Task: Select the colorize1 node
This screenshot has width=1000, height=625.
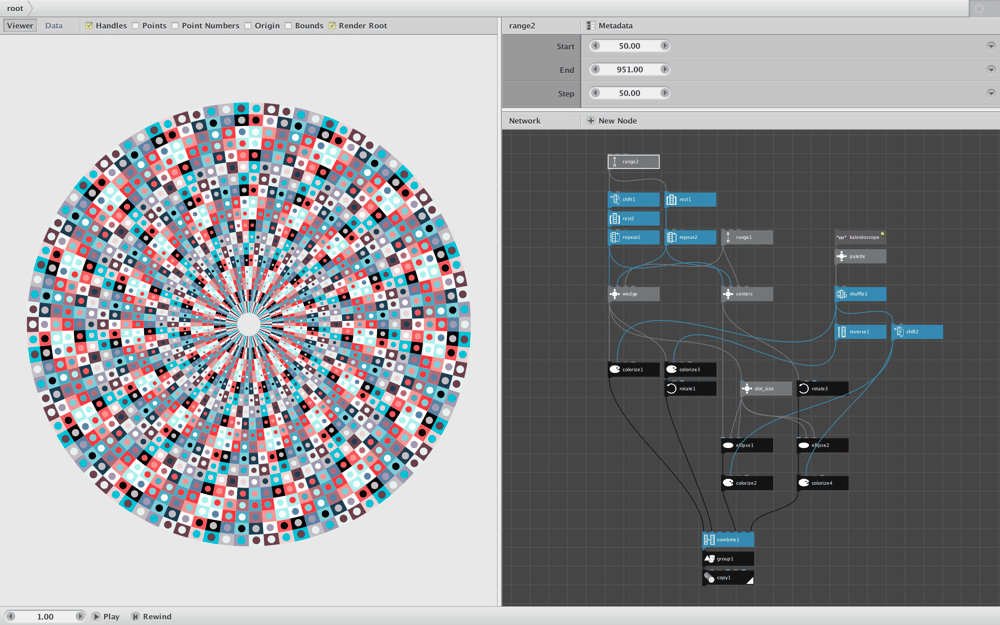Action: (633, 369)
